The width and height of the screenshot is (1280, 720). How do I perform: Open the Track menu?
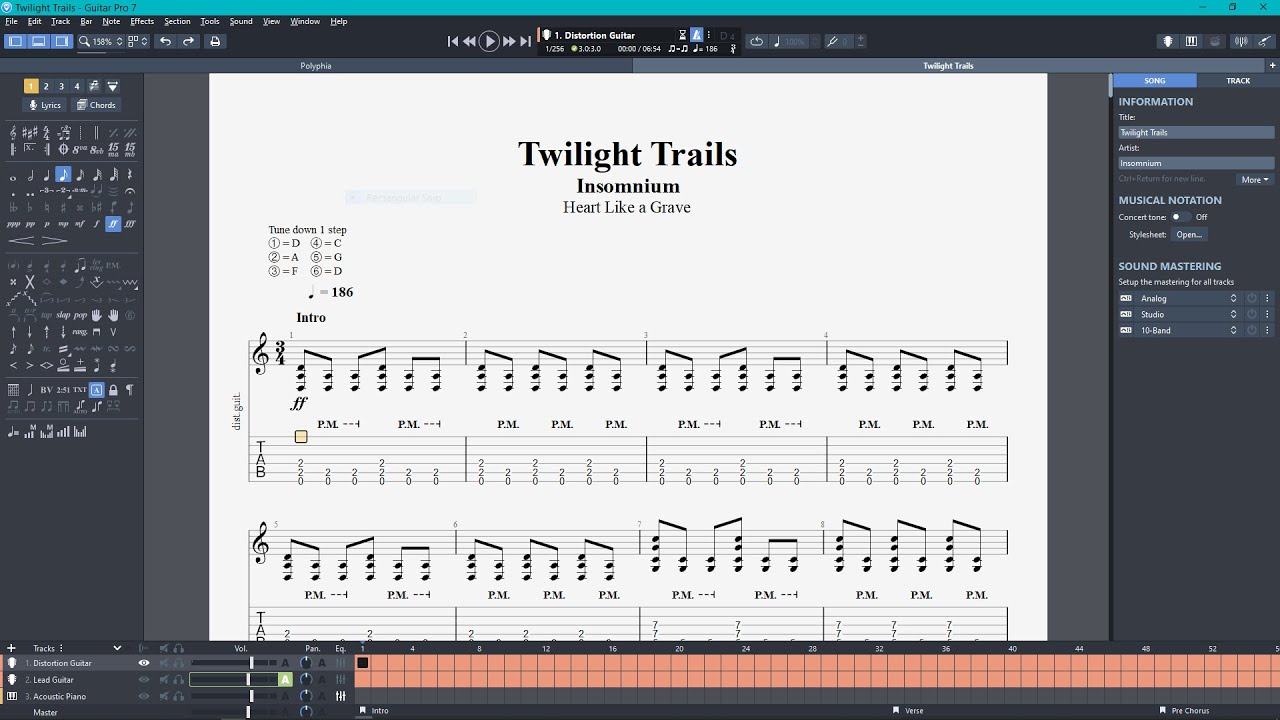click(60, 21)
